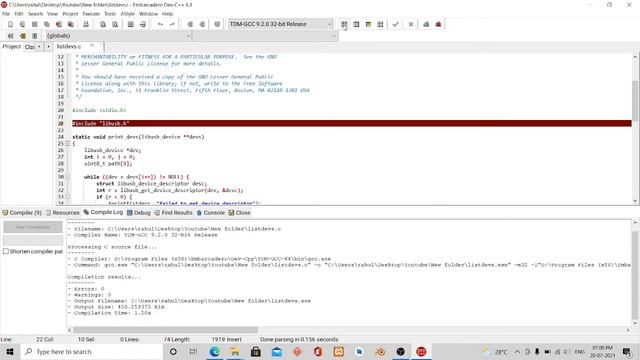Open the Find Results tab
The width and height of the screenshot is (640, 360).
click(x=173, y=213)
